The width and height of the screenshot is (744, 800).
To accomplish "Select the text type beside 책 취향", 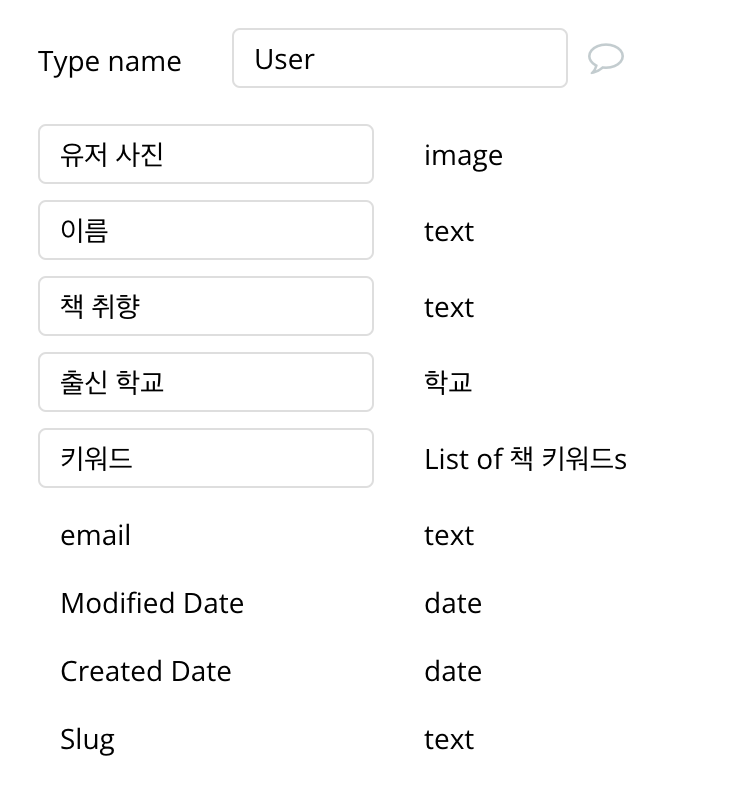I will [x=448, y=308].
